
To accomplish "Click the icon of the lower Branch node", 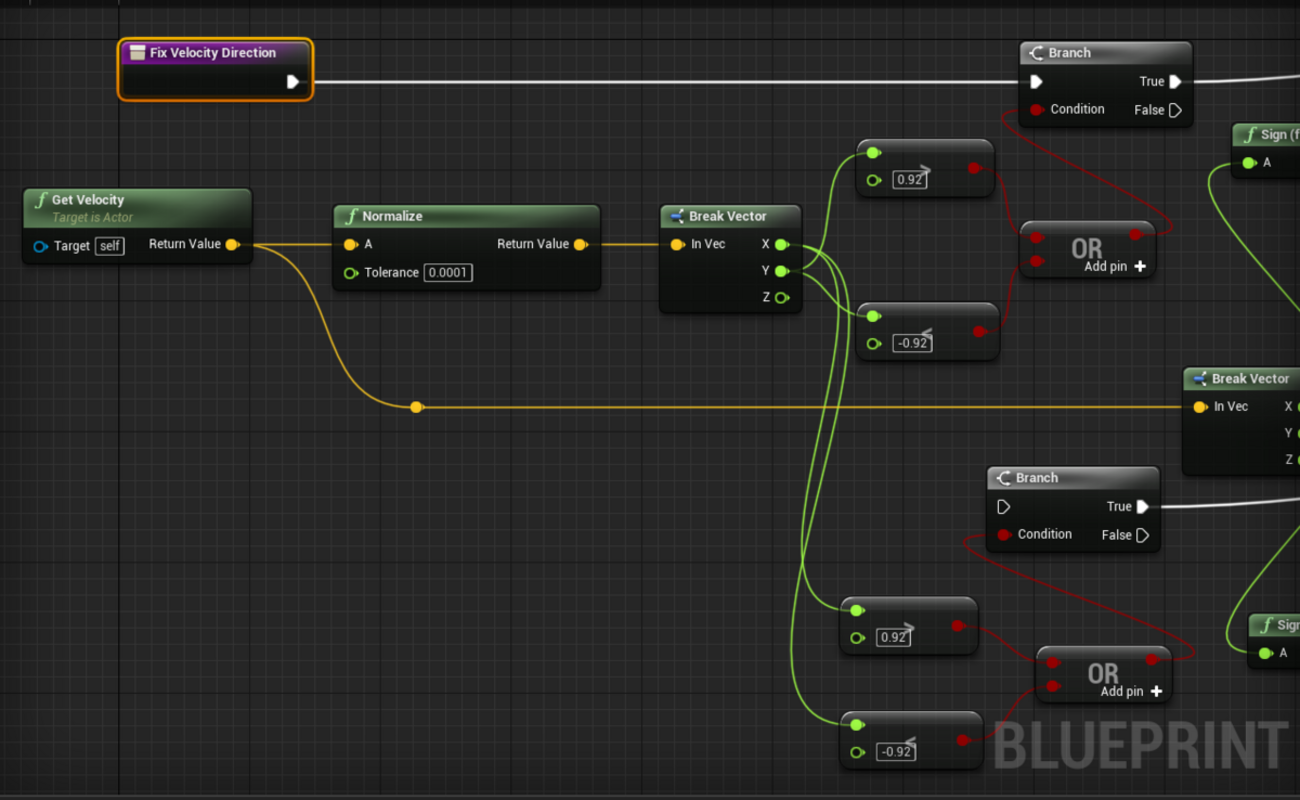I will pos(1004,478).
